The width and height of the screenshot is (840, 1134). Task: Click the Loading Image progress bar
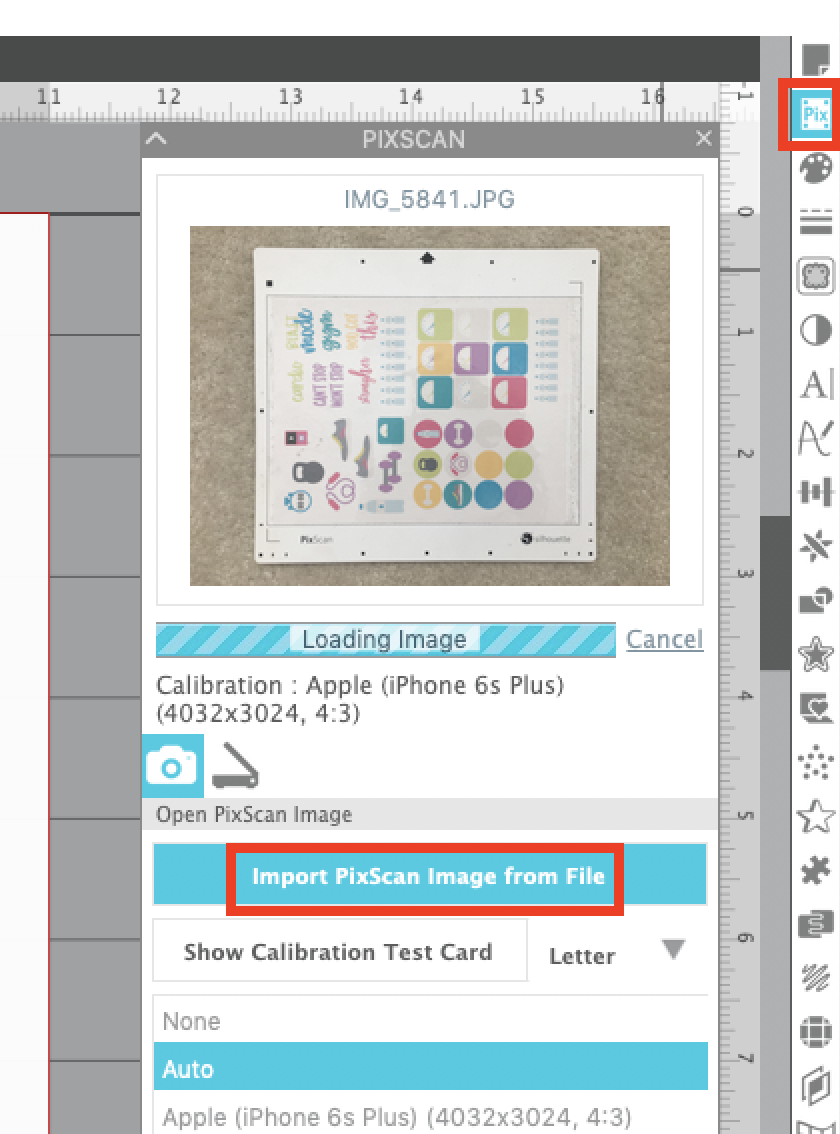click(386, 639)
